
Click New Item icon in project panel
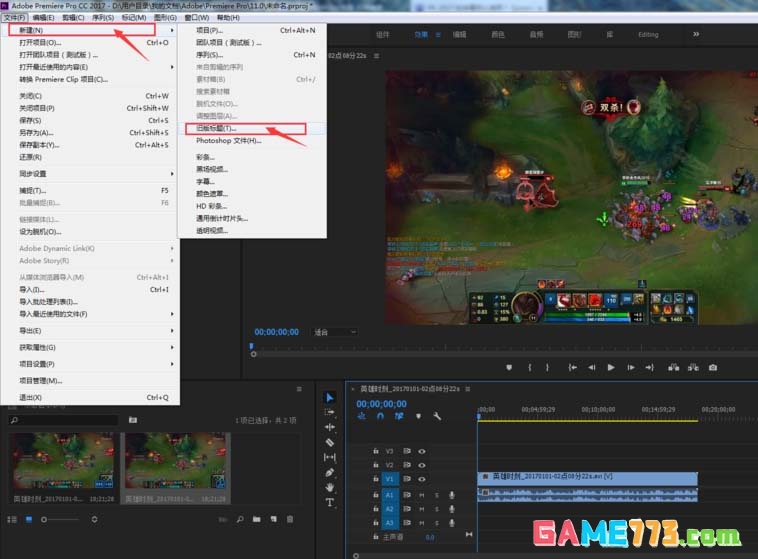tap(274, 519)
